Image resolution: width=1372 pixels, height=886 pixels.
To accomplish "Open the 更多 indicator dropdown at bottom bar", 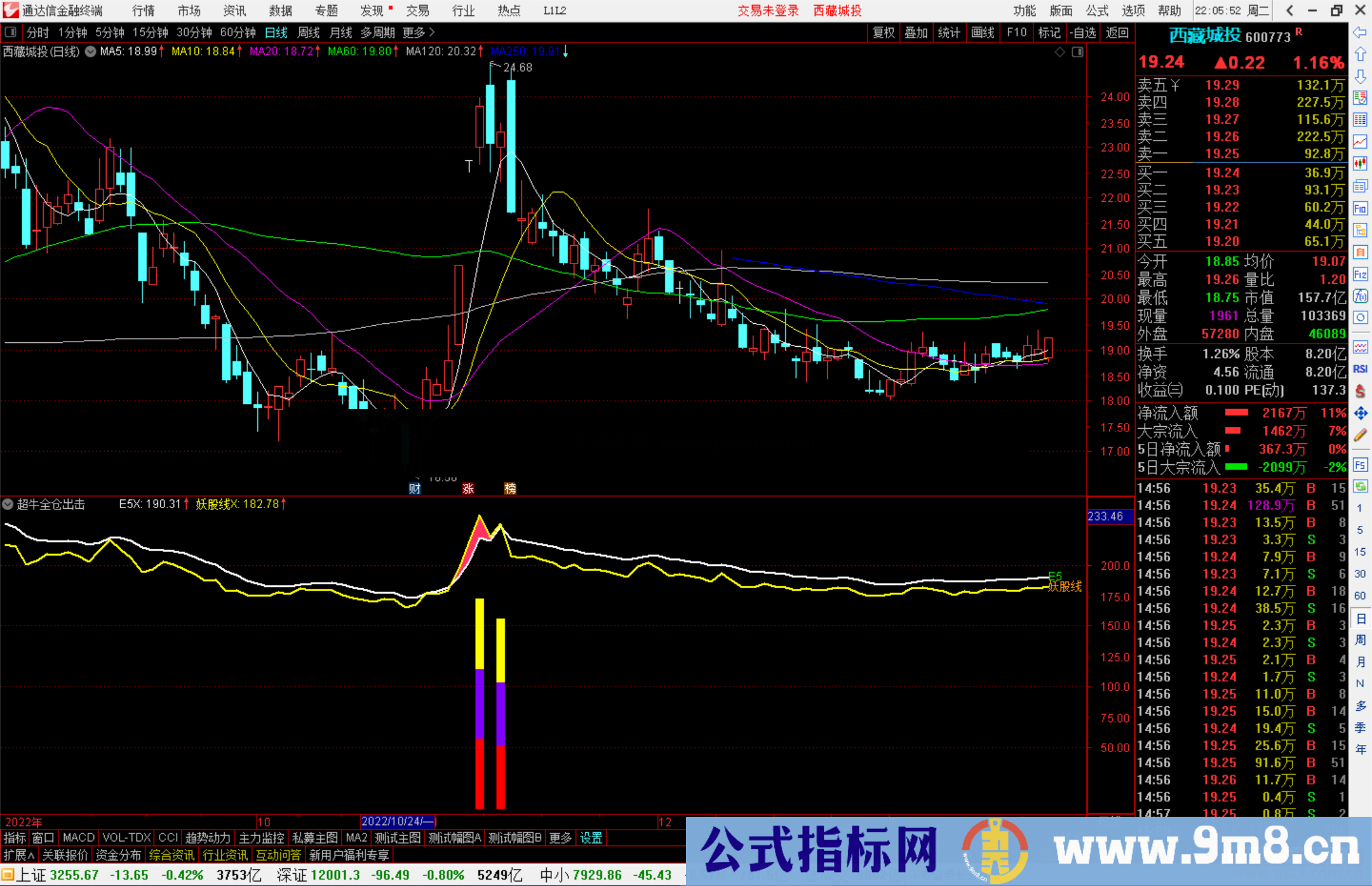I will pos(560,838).
